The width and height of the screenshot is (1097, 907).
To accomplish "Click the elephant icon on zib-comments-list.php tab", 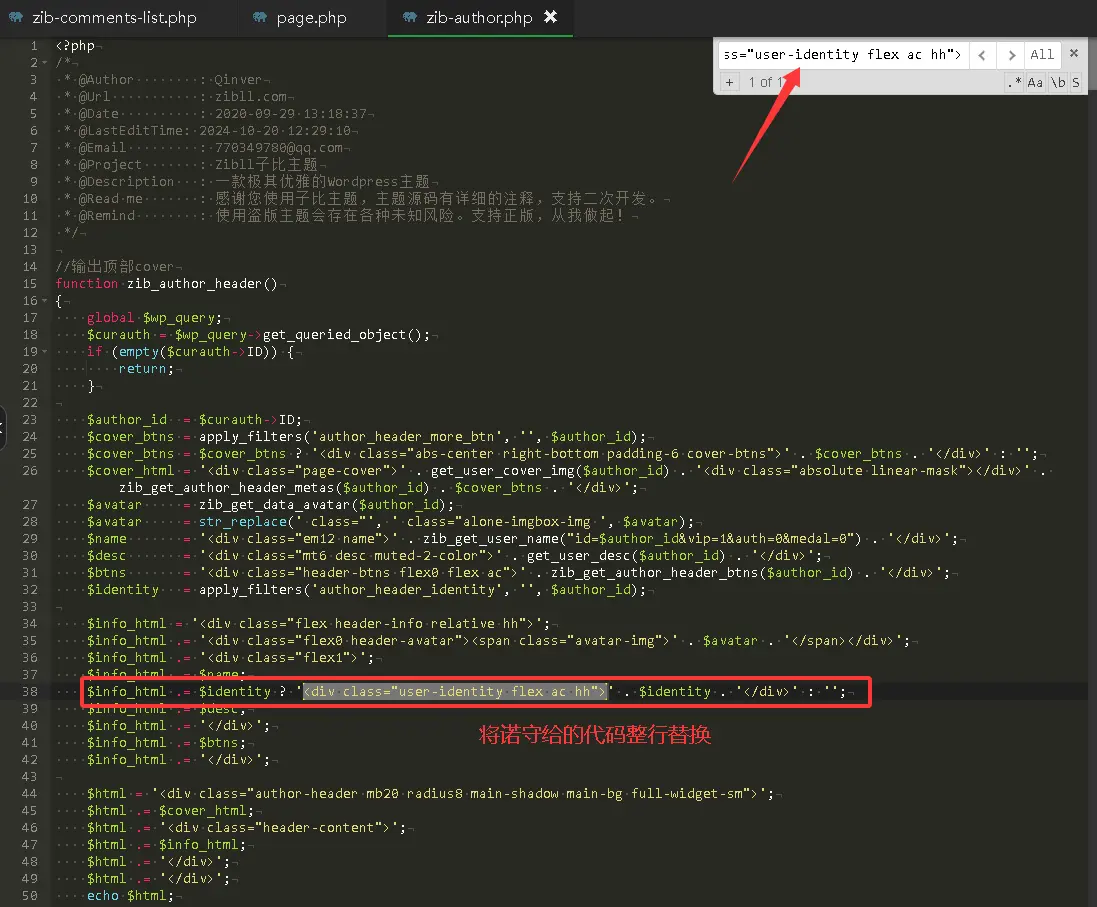I will (x=18, y=18).
